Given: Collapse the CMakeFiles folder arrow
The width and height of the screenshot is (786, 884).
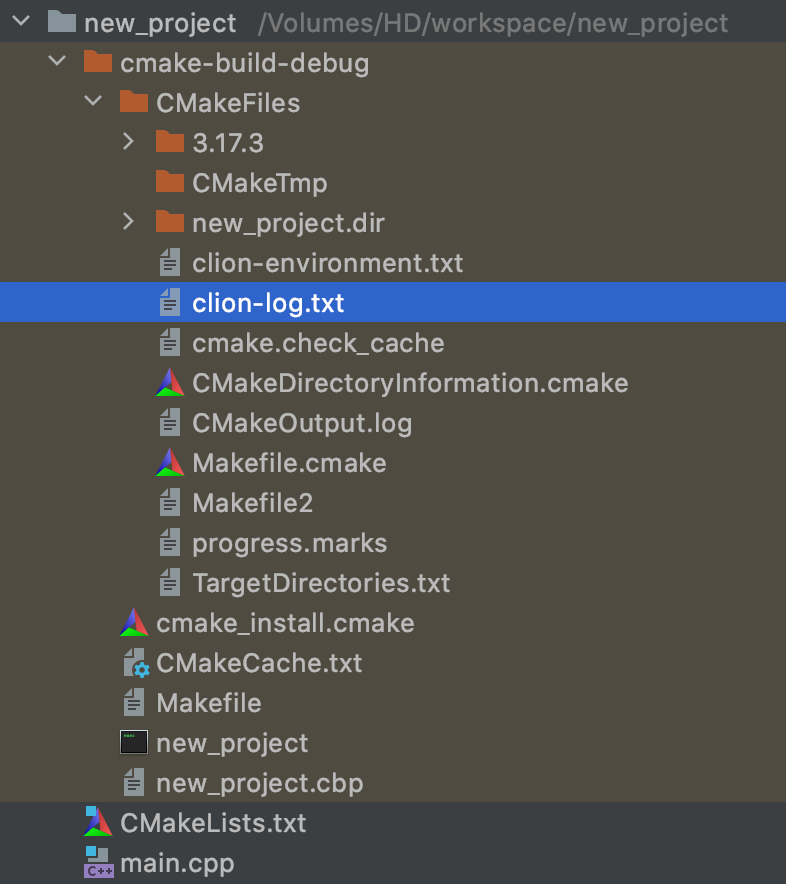Looking at the screenshot, I should click(93, 102).
